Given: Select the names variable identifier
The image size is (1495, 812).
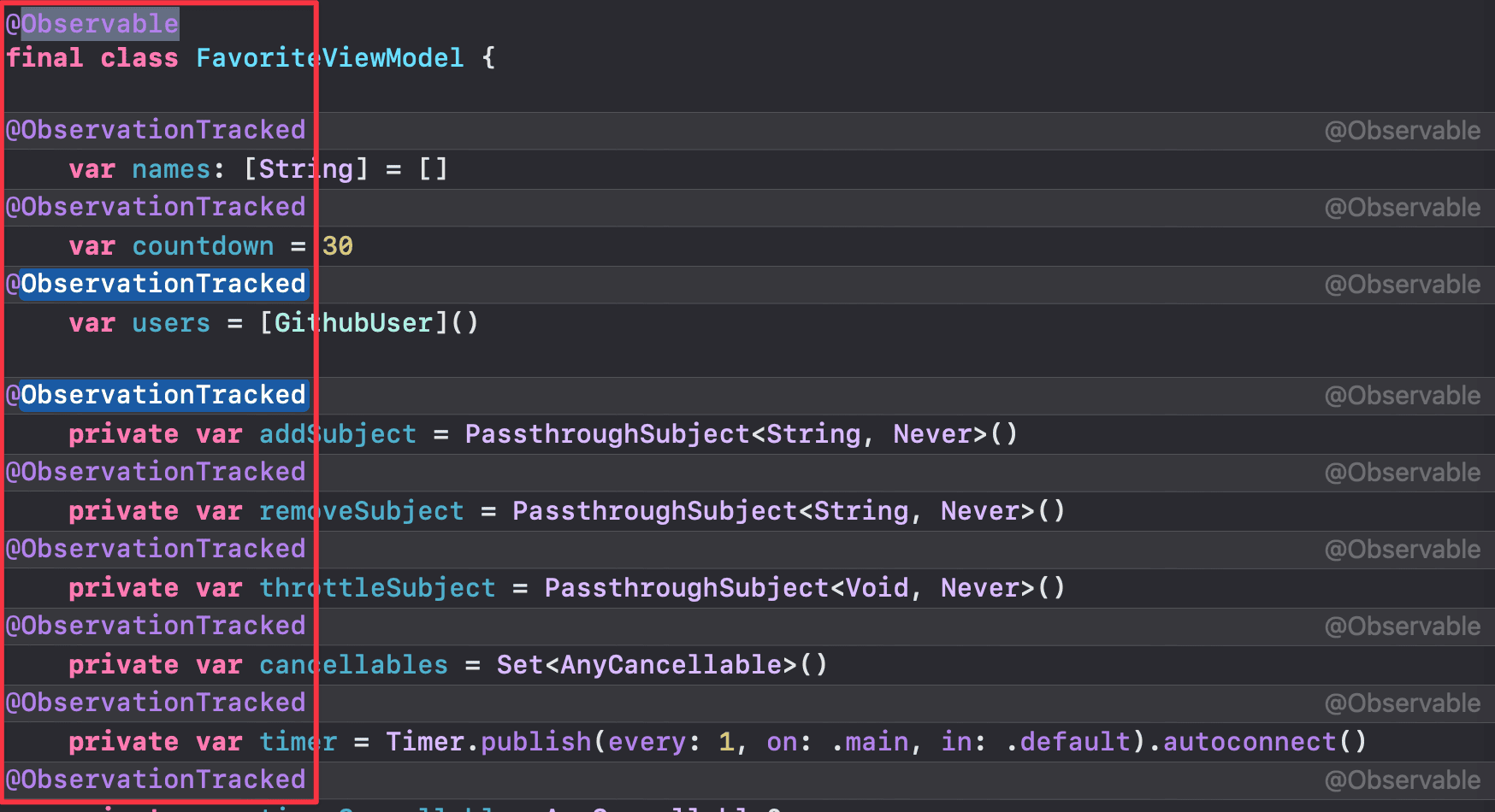Looking at the screenshot, I should 171,169.
